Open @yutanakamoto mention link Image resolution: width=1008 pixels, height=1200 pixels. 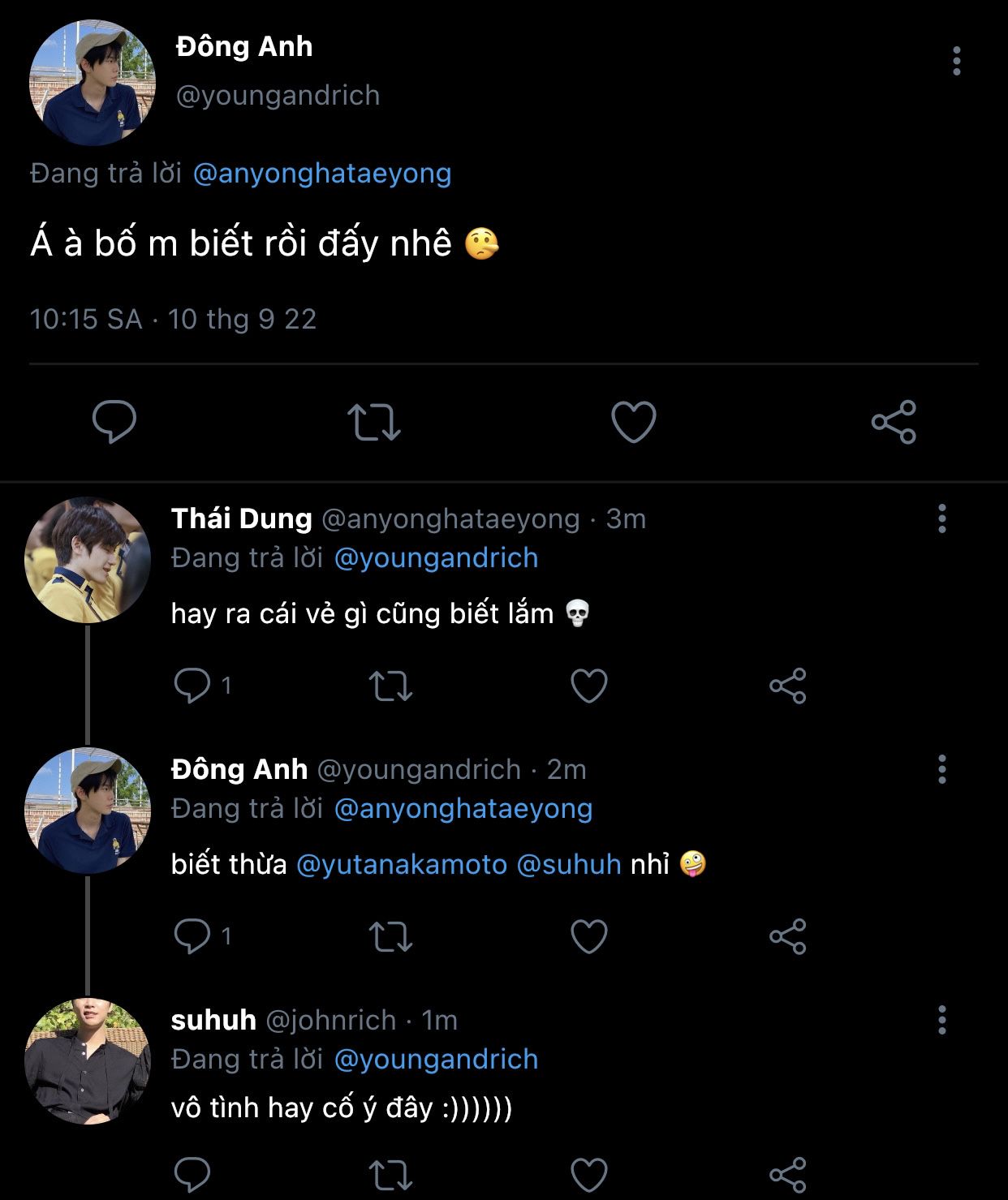click(402, 865)
